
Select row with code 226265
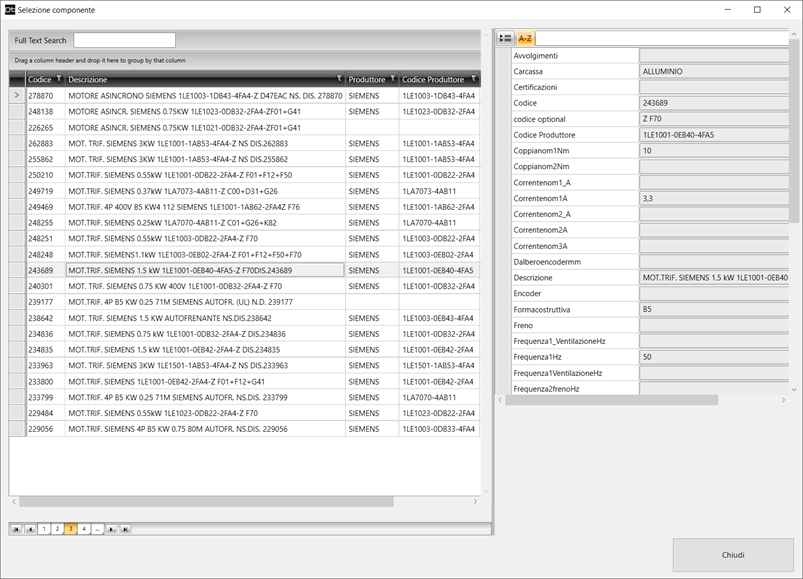(x=244, y=127)
